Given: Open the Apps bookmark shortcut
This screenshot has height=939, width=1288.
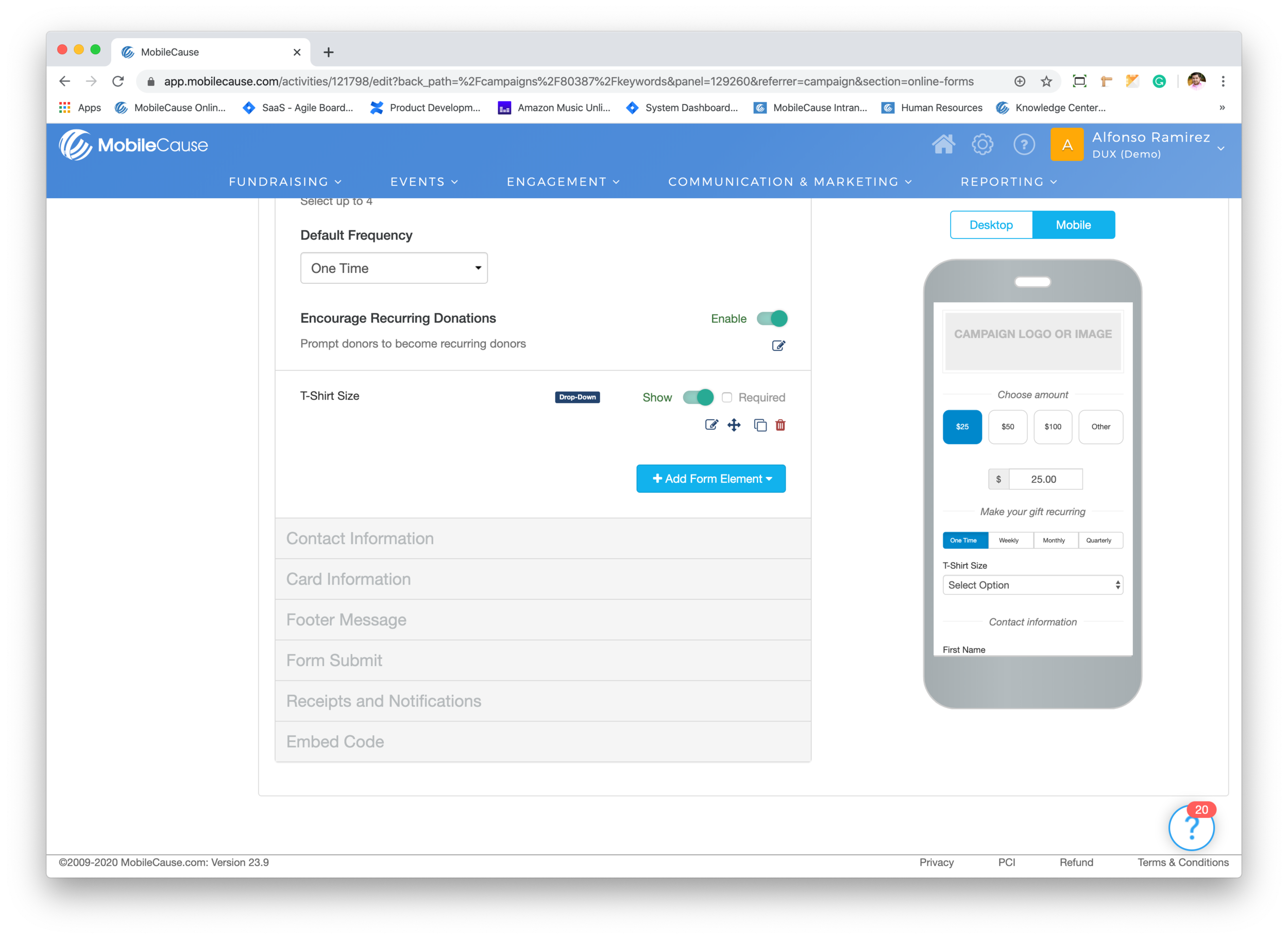Looking at the screenshot, I should (79, 108).
